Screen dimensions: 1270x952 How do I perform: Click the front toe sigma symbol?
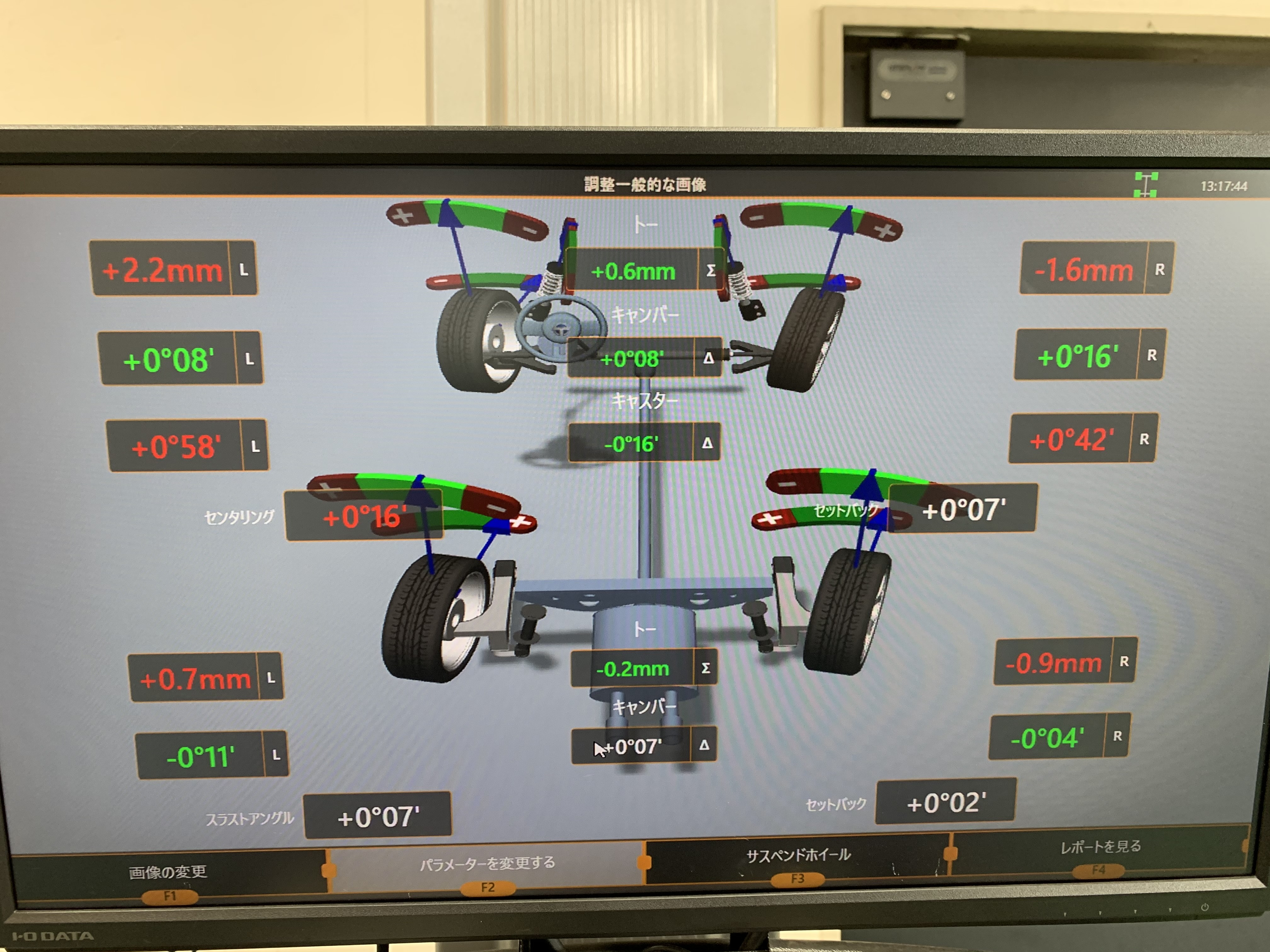point(711,270)
